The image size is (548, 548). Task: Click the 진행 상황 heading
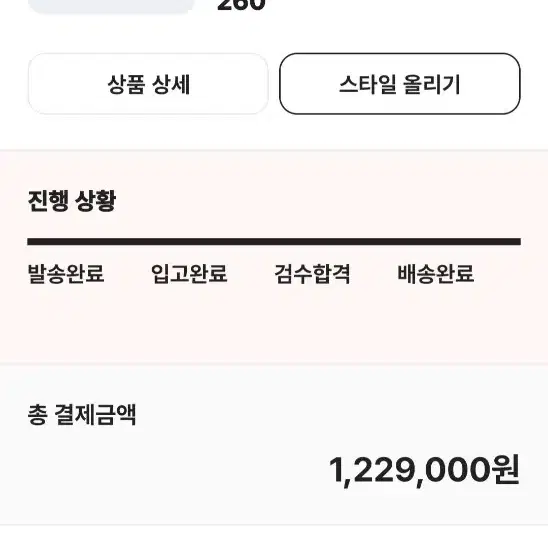72,201
